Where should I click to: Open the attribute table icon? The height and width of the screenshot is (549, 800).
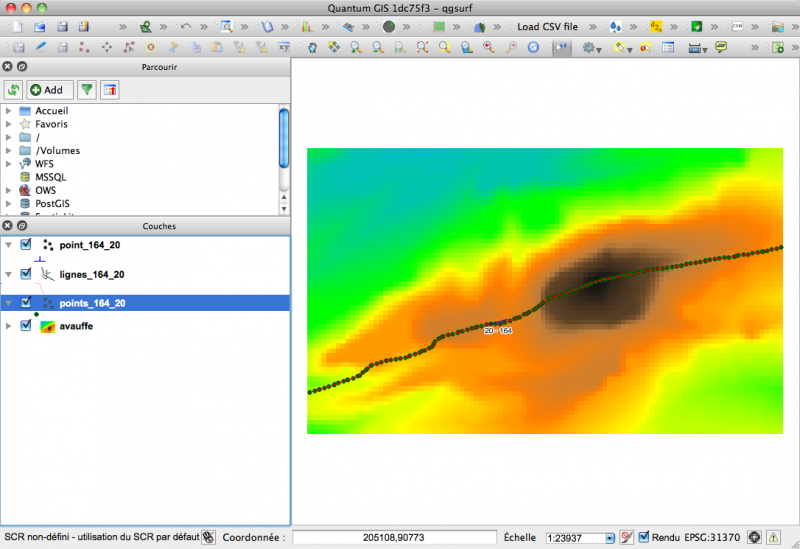(x=668, y=47)
